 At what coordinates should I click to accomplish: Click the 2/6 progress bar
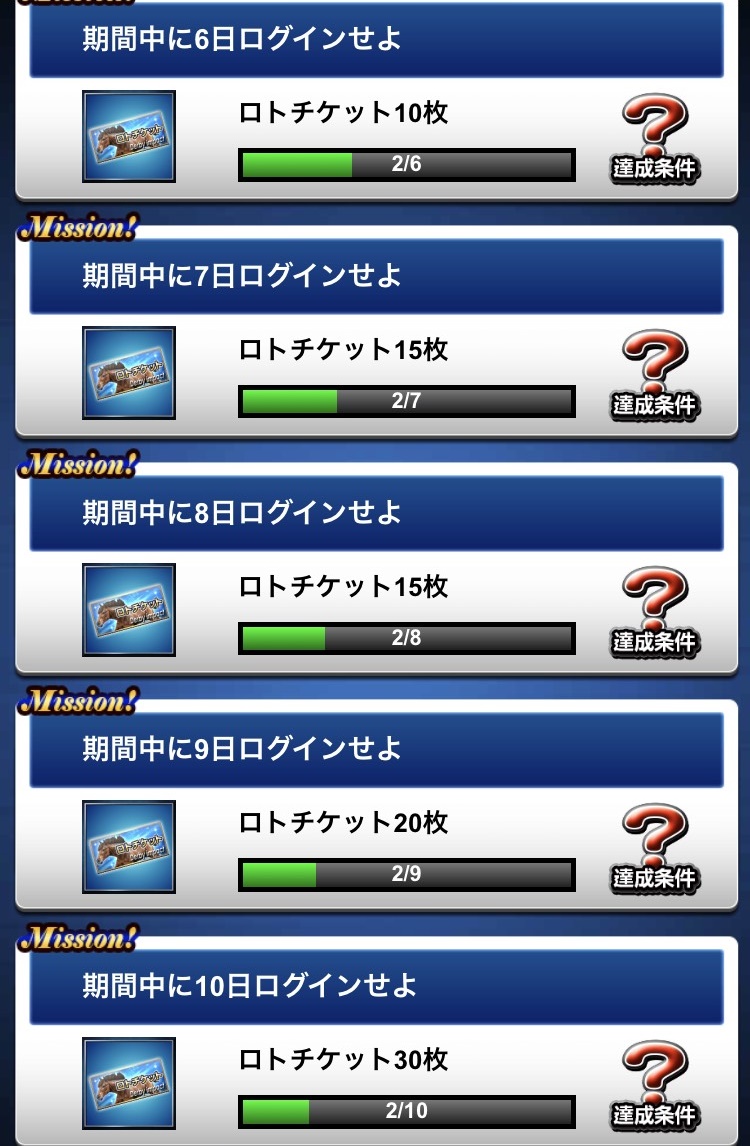click(x=406, y=164)
